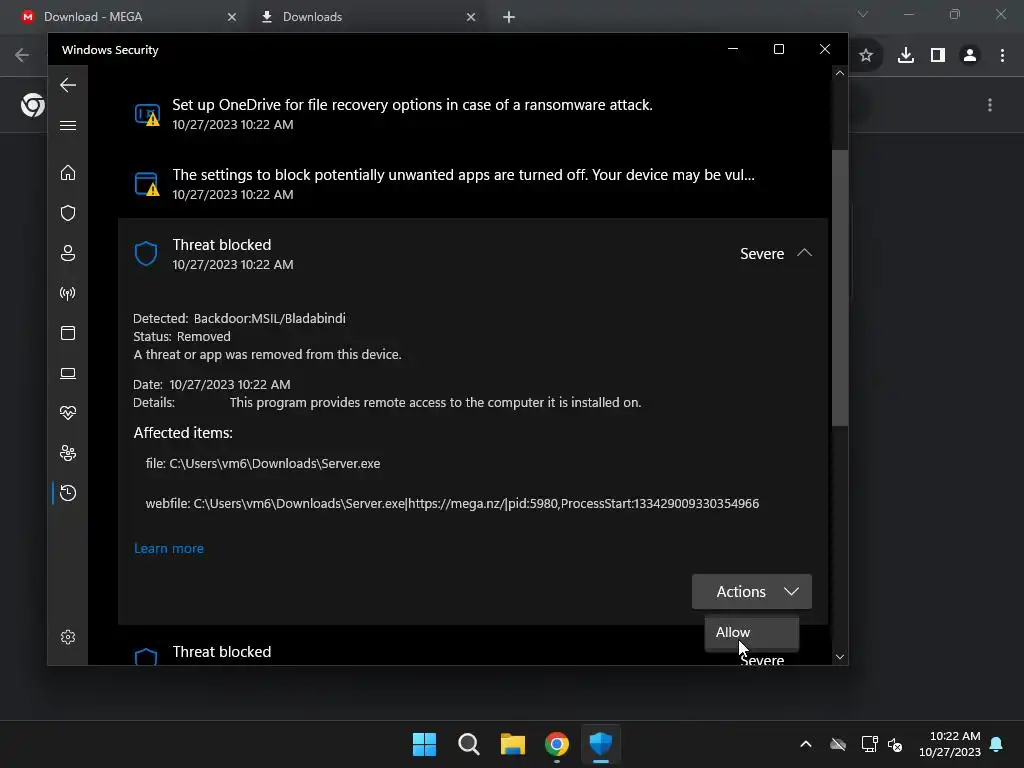Open Windows Security settings gear
The height and width of the screenshot is (768, 1024).
(x=68, y=637)
